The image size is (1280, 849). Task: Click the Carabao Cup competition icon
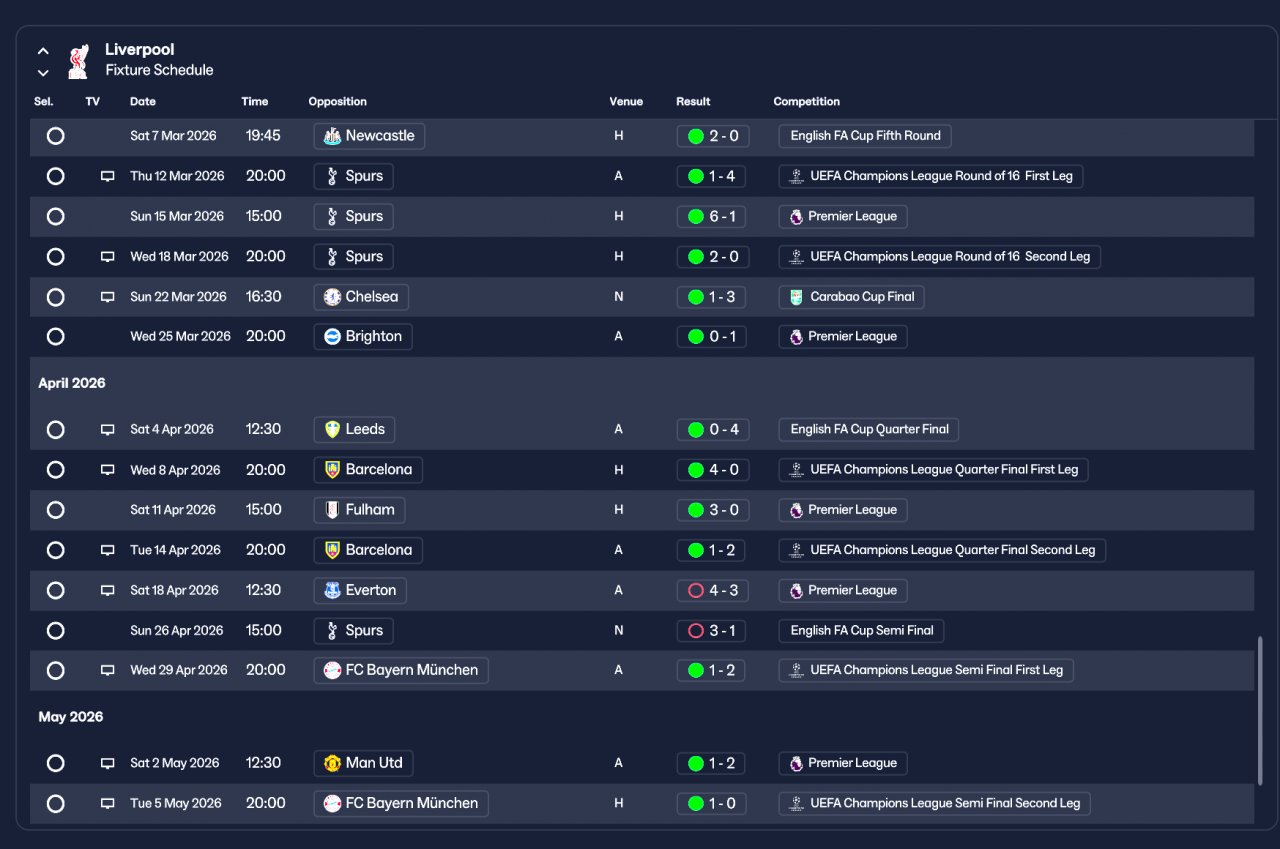point(796,297)
